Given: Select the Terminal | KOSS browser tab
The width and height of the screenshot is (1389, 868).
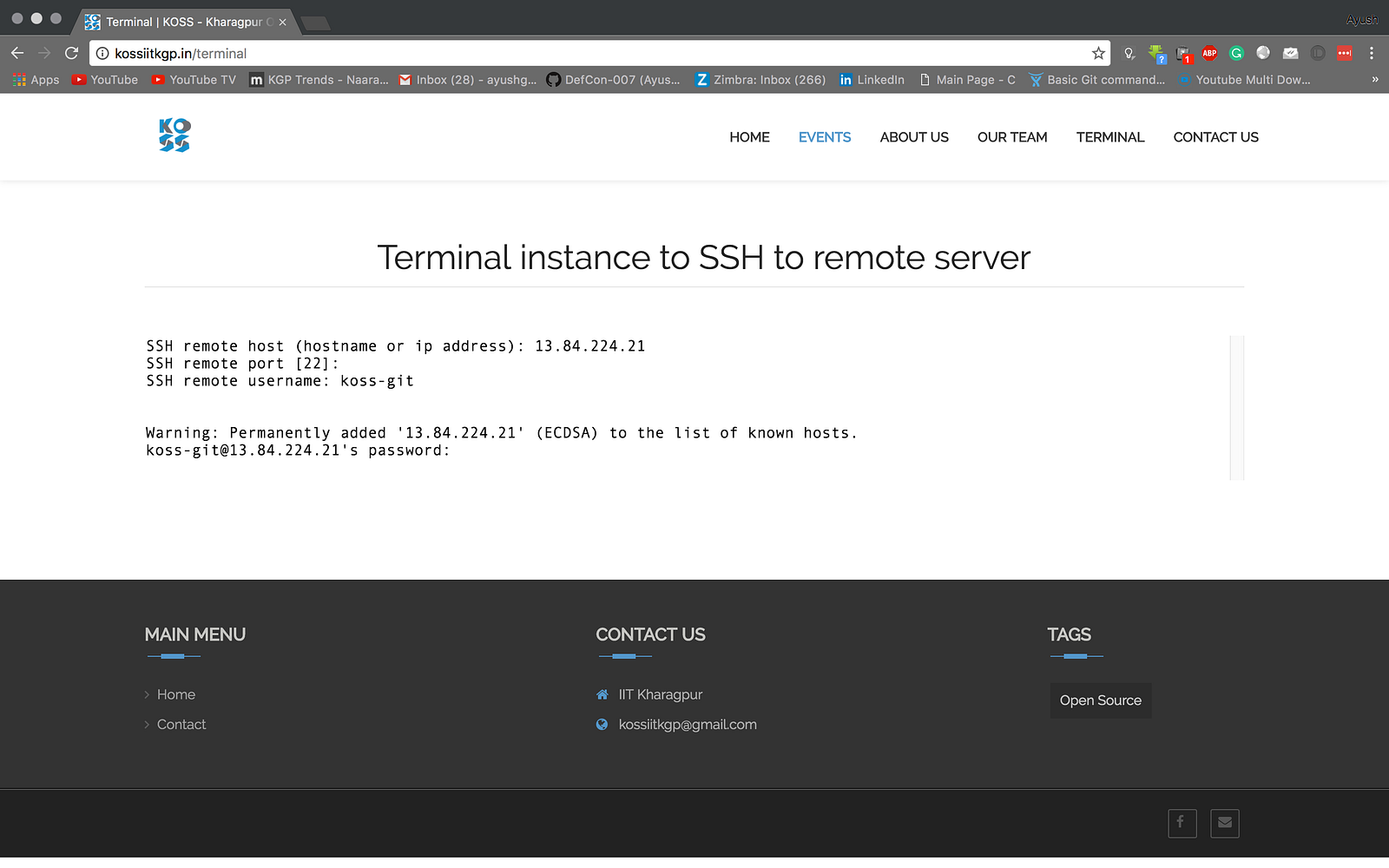Looking at the screenshot, I should point(187,22).
